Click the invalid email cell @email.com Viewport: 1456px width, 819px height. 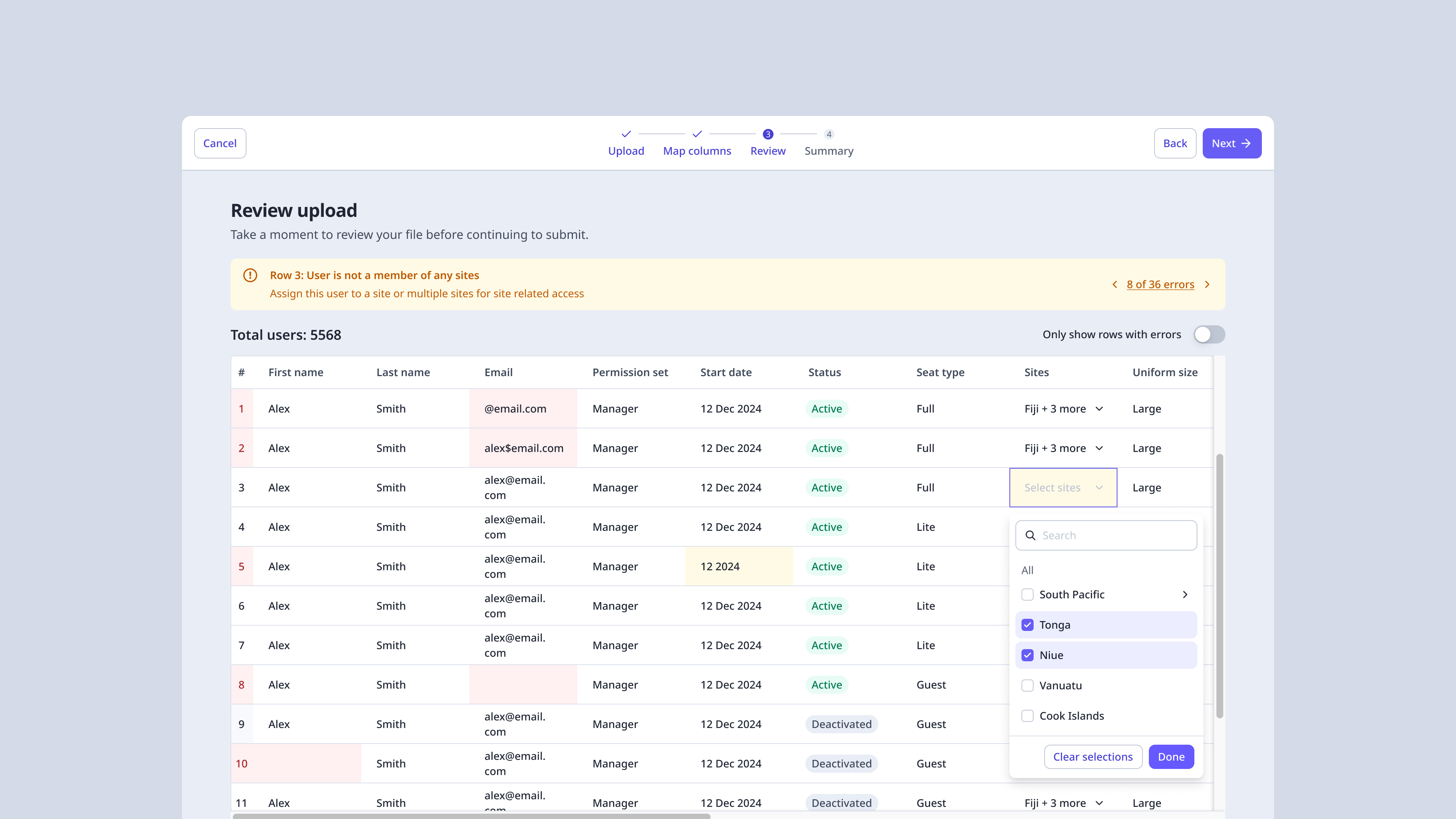pyautogui.click(x=523, y=409)
